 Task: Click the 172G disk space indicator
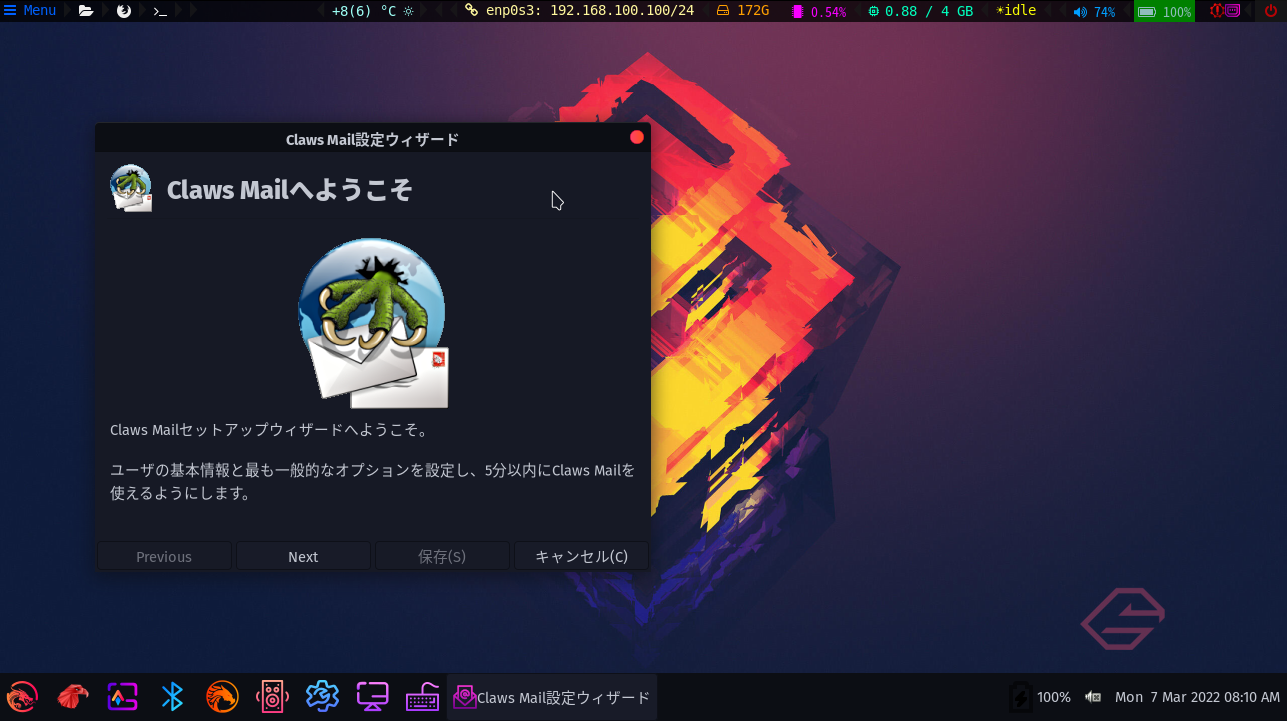tap(743, 11)
